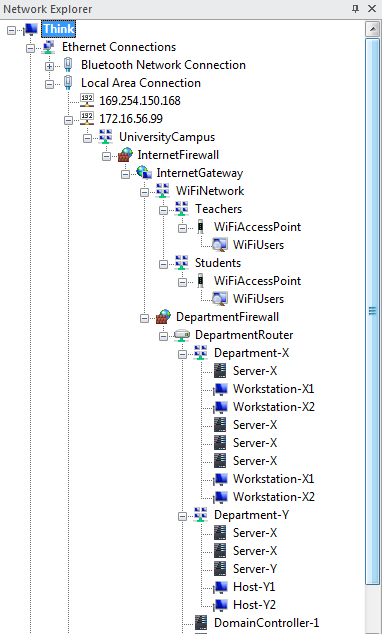Image resolution: width=382 pixels, height=634 pixels.
Task: Collapse the InternetFirewall node
Action: (x=106, y=156)
